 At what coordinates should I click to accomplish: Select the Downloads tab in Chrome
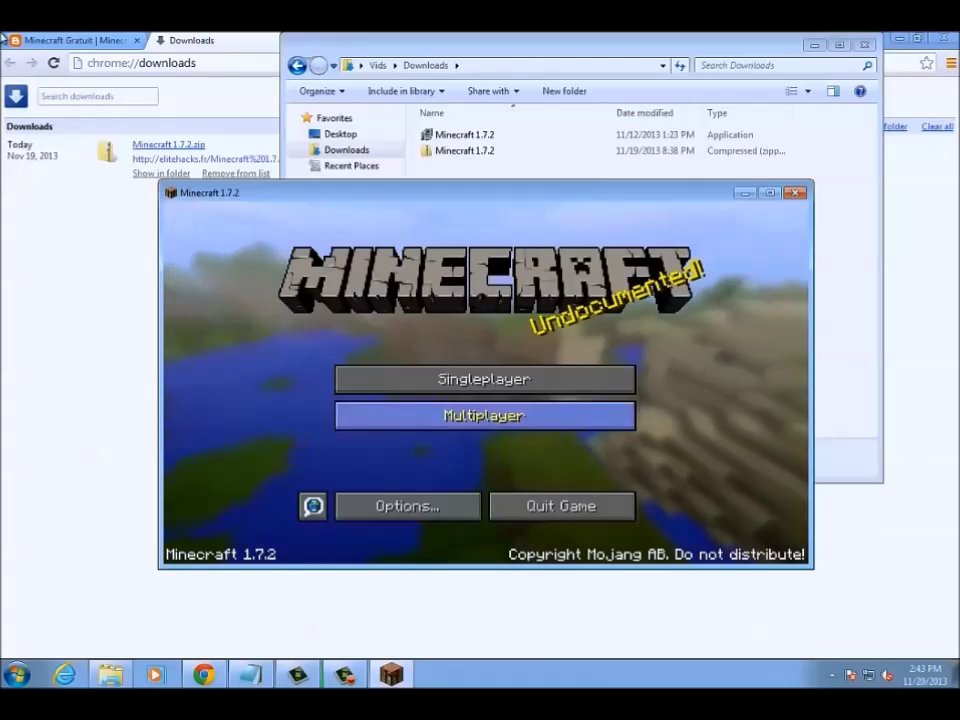coord(191,41)
